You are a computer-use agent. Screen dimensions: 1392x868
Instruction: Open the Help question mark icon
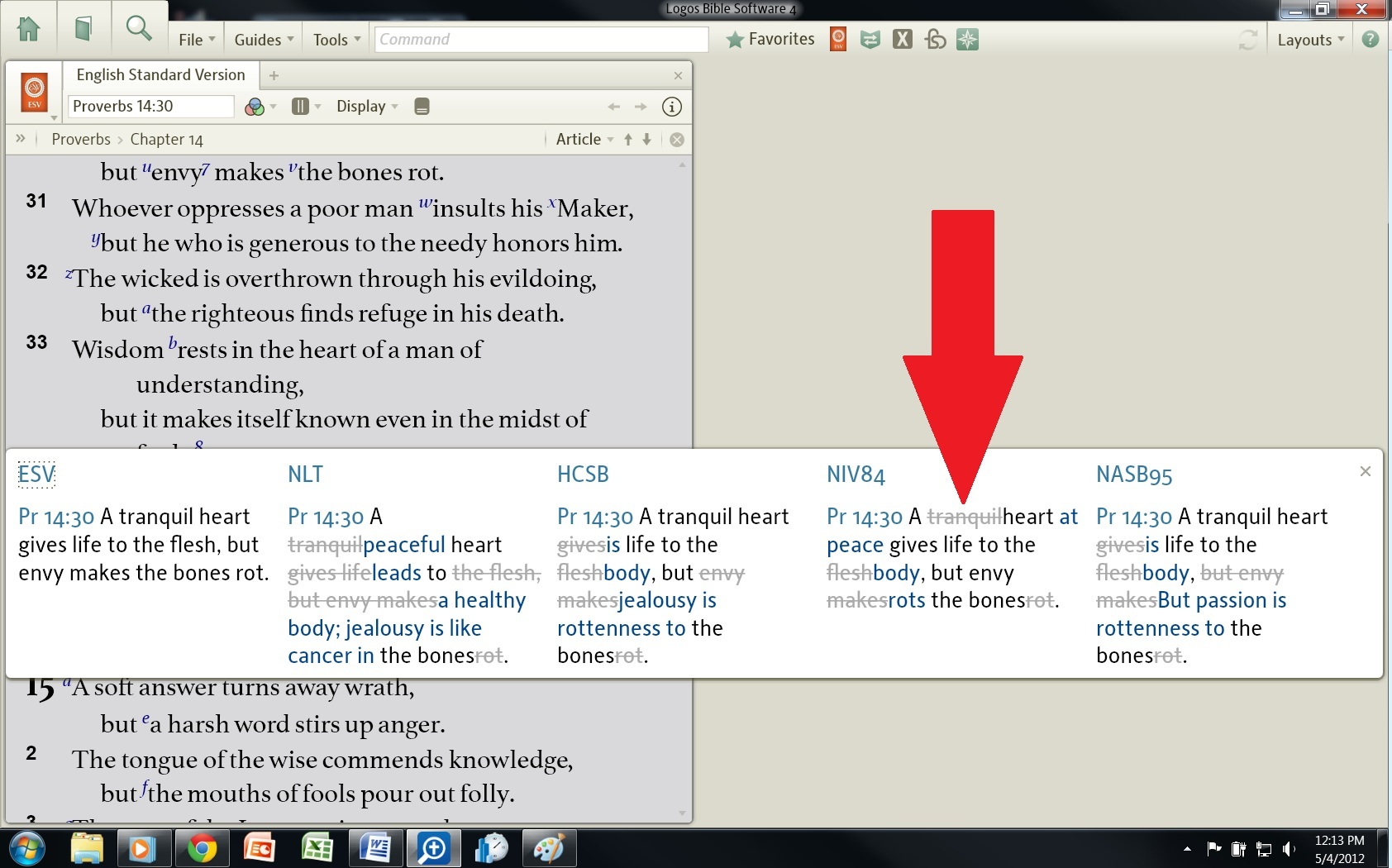tap(1371, 39)
